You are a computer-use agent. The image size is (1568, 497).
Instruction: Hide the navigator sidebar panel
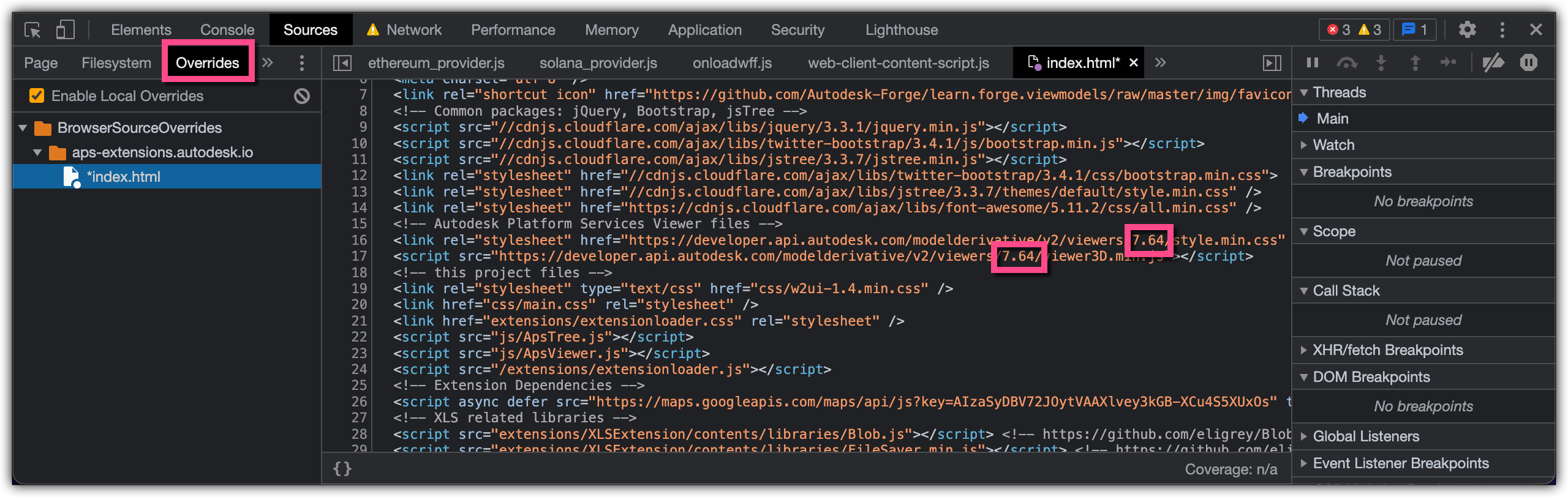coord(342,63)
